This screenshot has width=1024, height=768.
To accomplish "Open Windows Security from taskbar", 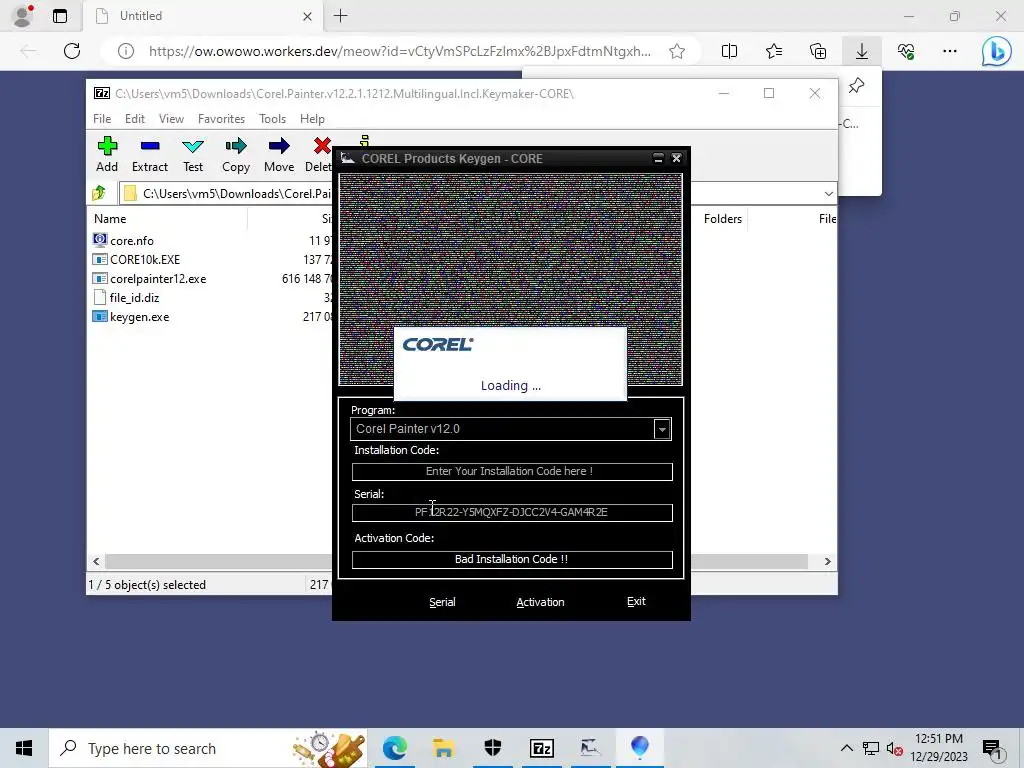I will [493, 748].
